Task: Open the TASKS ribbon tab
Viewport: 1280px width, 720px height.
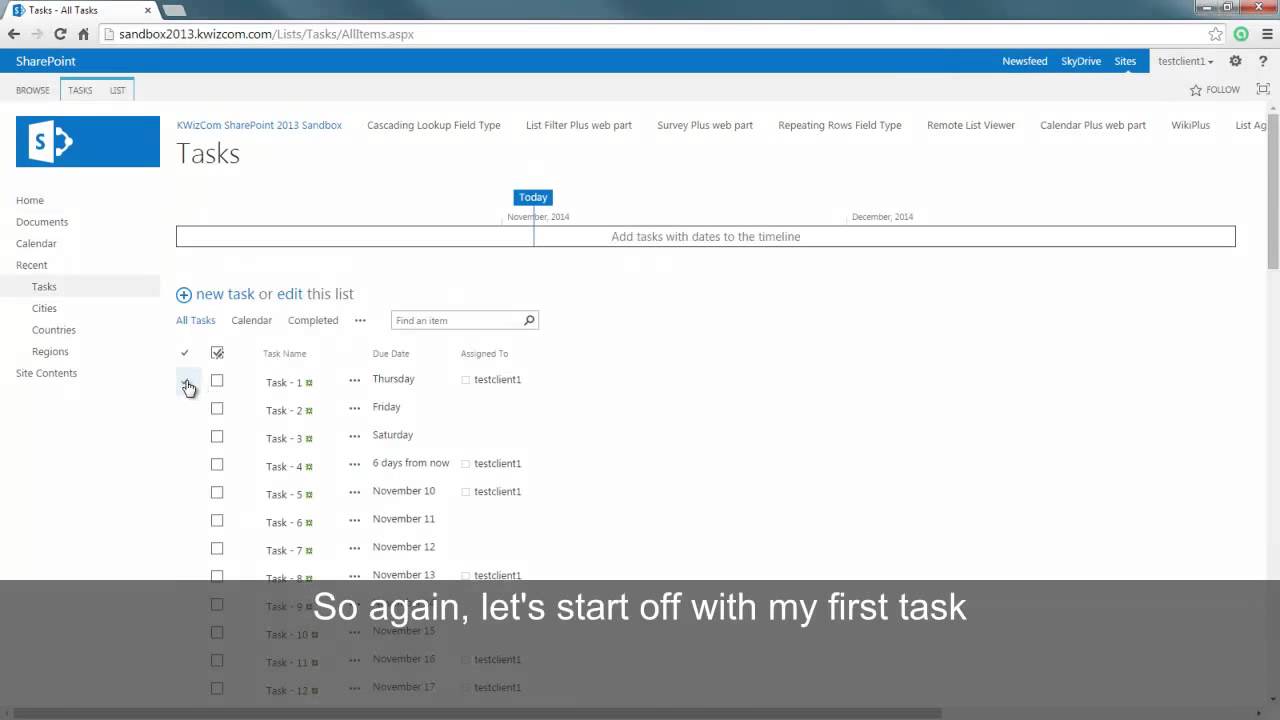Action: click(80, 90)
